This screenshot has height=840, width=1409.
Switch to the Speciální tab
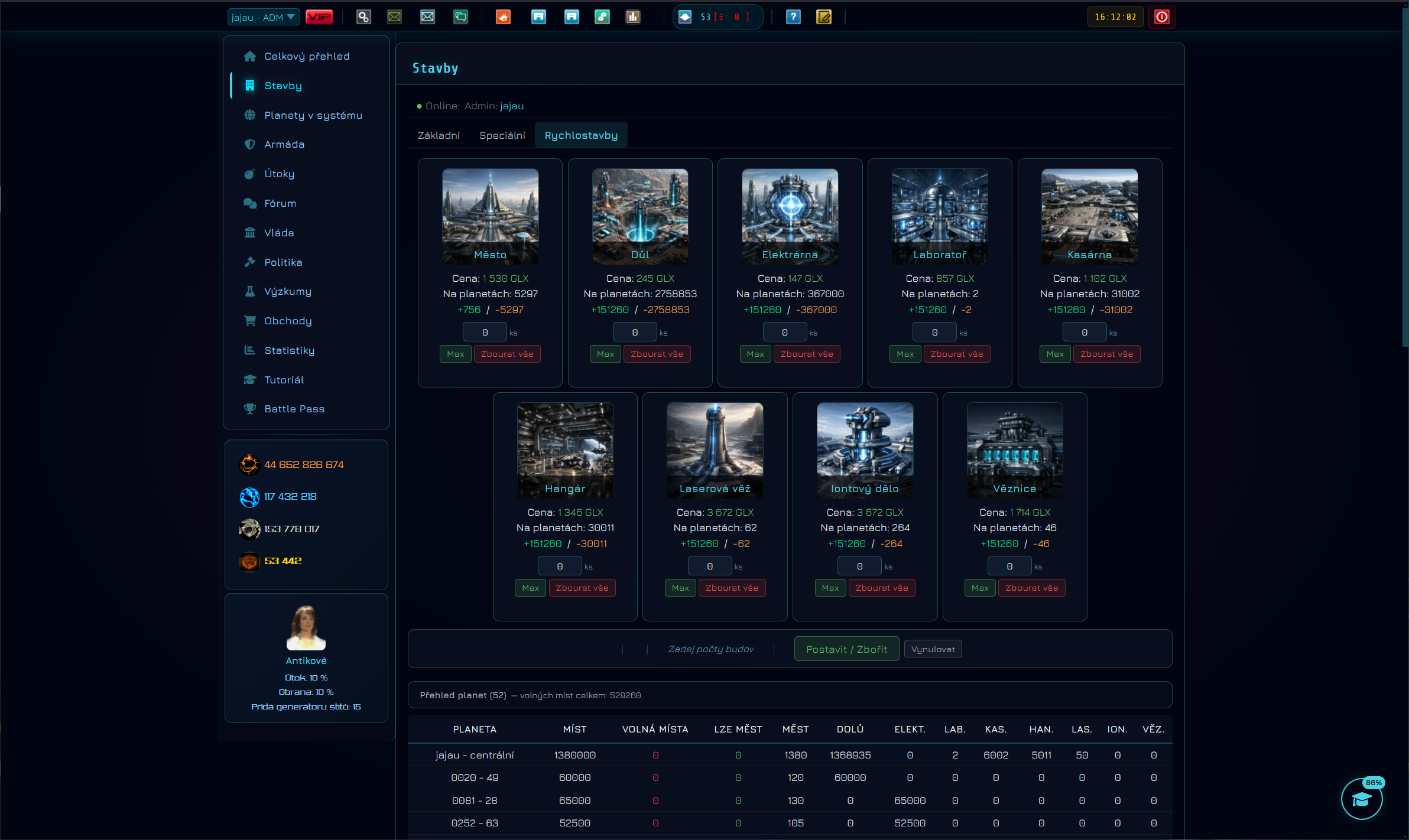[502, 135]
